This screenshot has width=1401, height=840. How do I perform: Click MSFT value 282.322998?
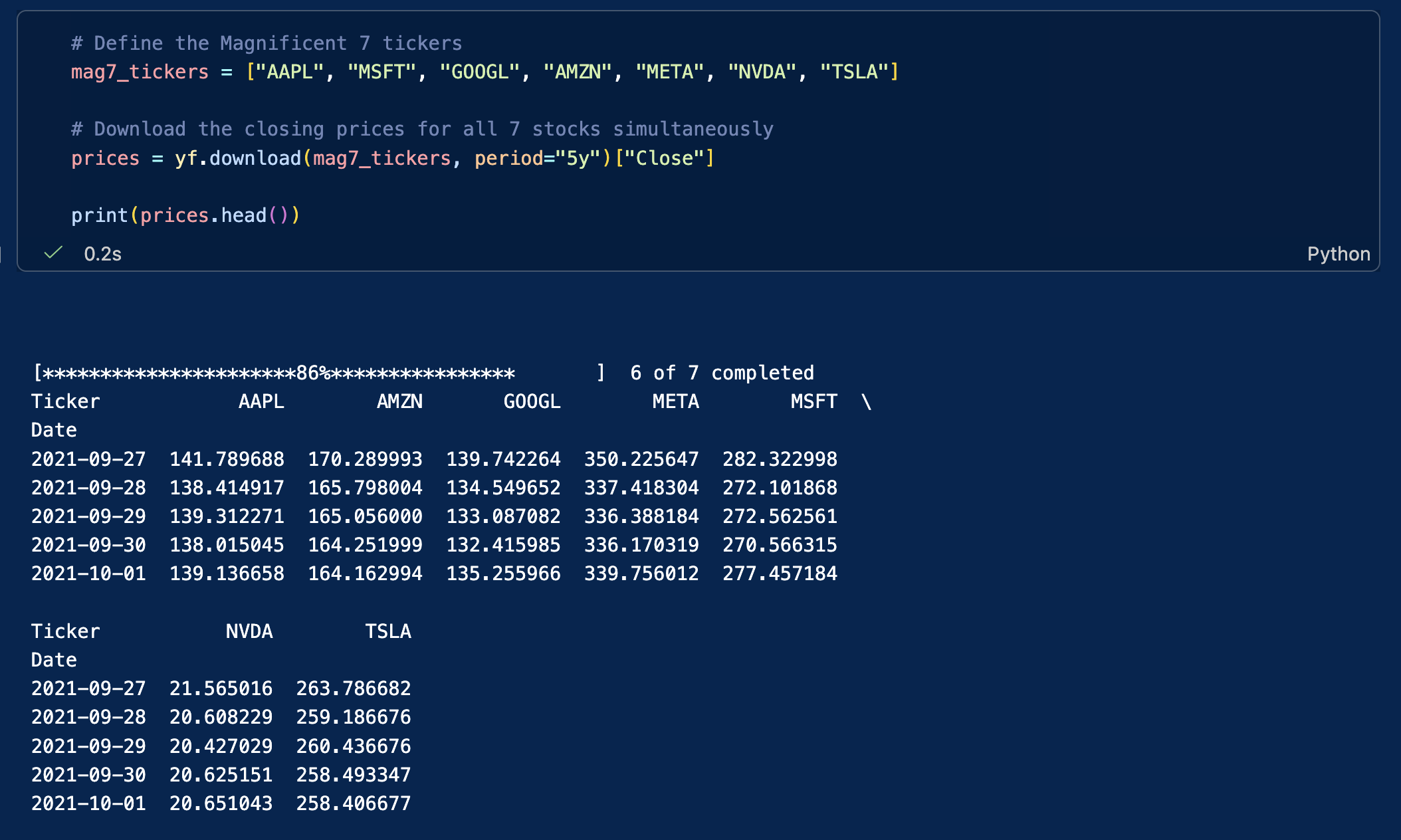780,459
